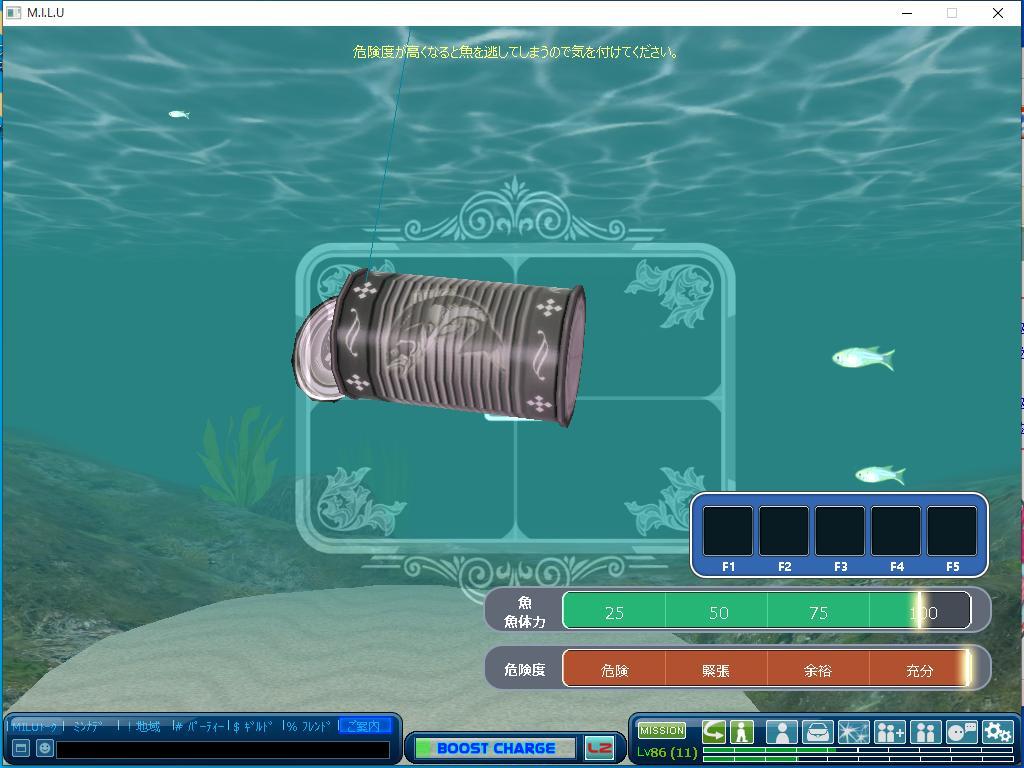Open the character profile icon
This screenshot has width=1024, height=768.
coord(781,732)
